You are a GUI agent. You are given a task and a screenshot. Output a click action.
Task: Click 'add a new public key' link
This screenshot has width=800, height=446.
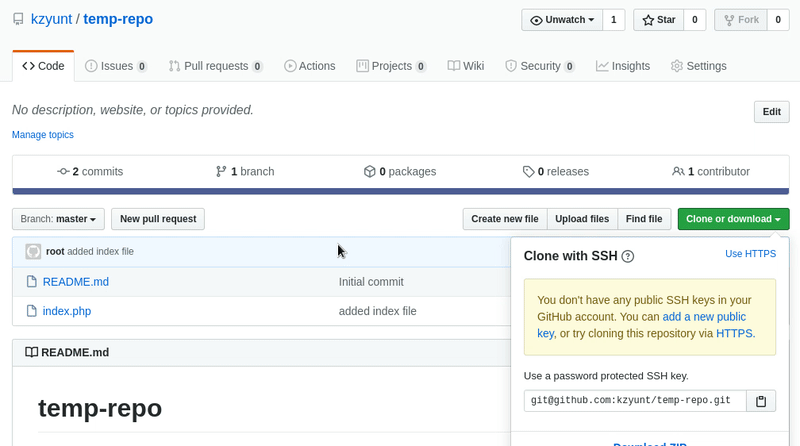point(641,325)
